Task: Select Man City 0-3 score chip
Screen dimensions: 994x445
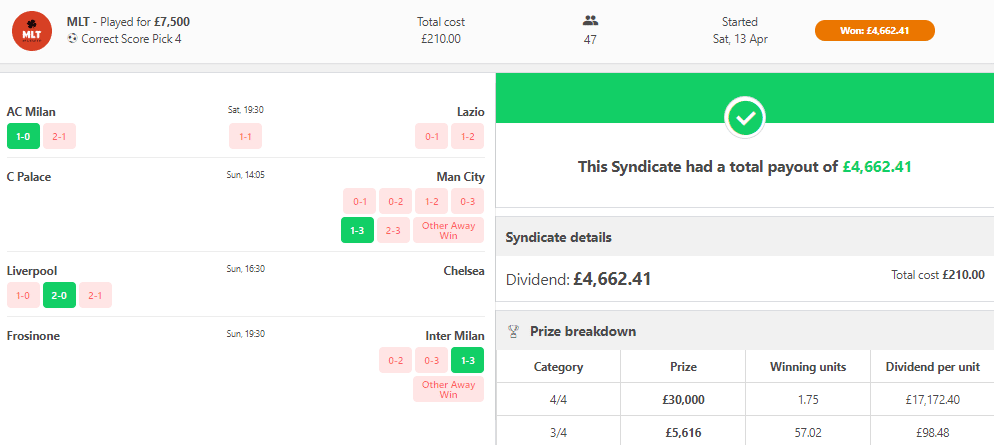Action: coord(467,201)
